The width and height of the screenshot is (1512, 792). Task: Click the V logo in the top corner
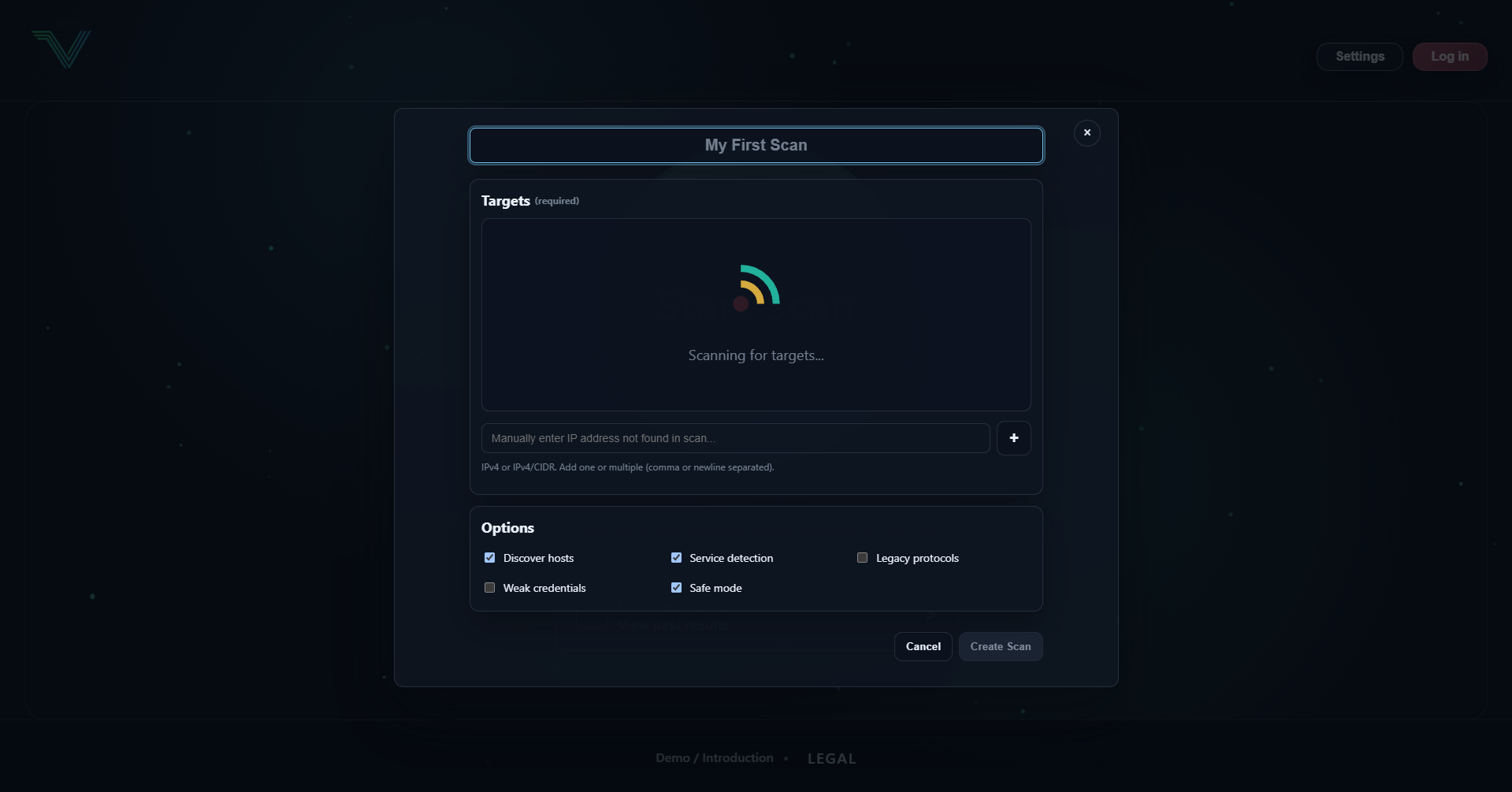point(61,49)
